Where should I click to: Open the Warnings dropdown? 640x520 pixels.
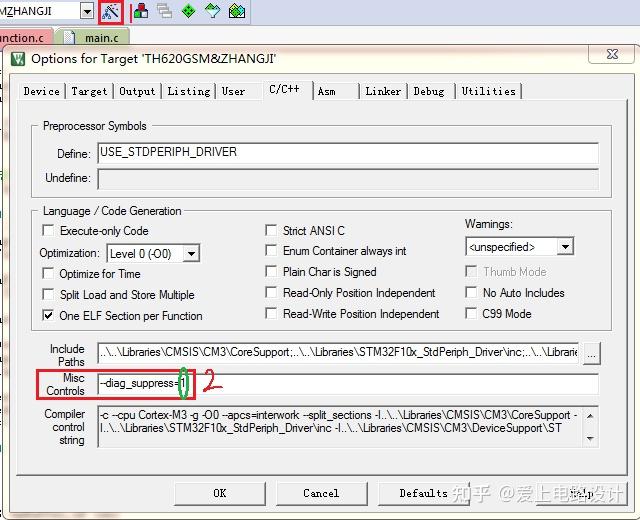pyautogui.click(x=565, y=247)
